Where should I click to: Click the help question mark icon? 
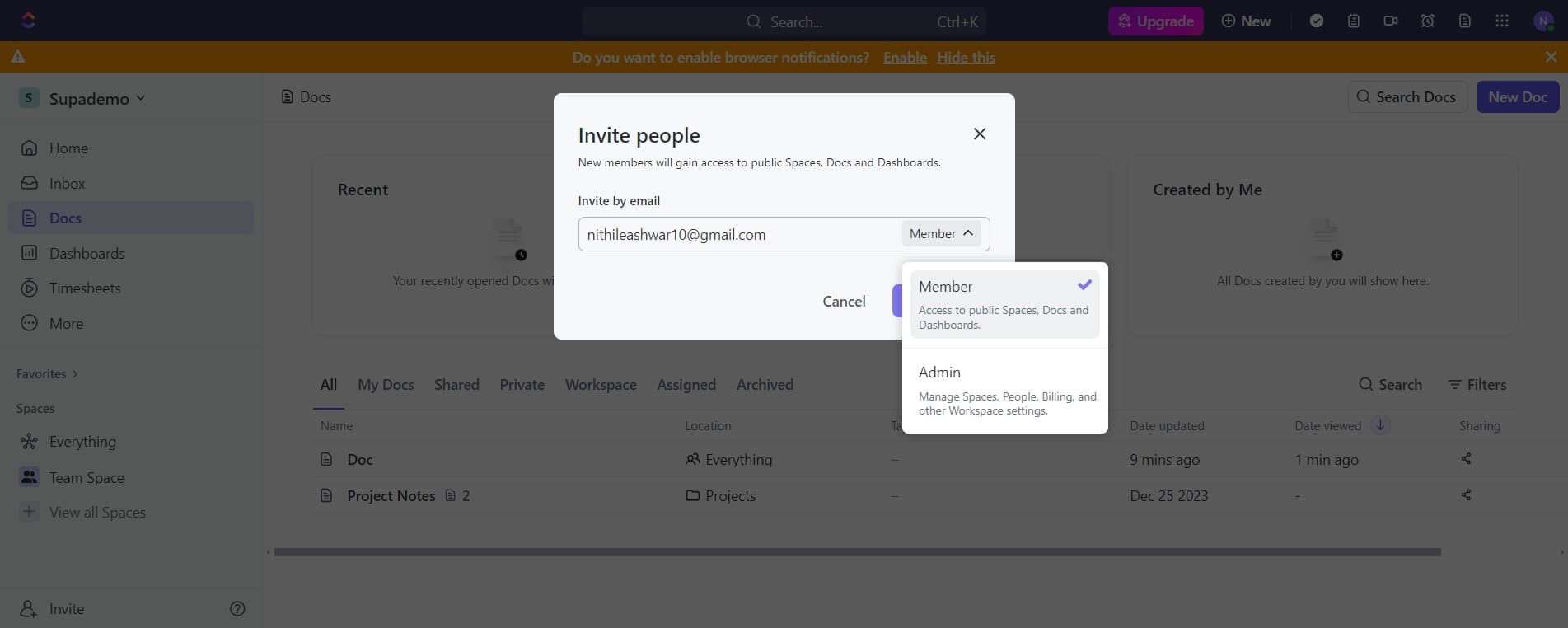237,608
